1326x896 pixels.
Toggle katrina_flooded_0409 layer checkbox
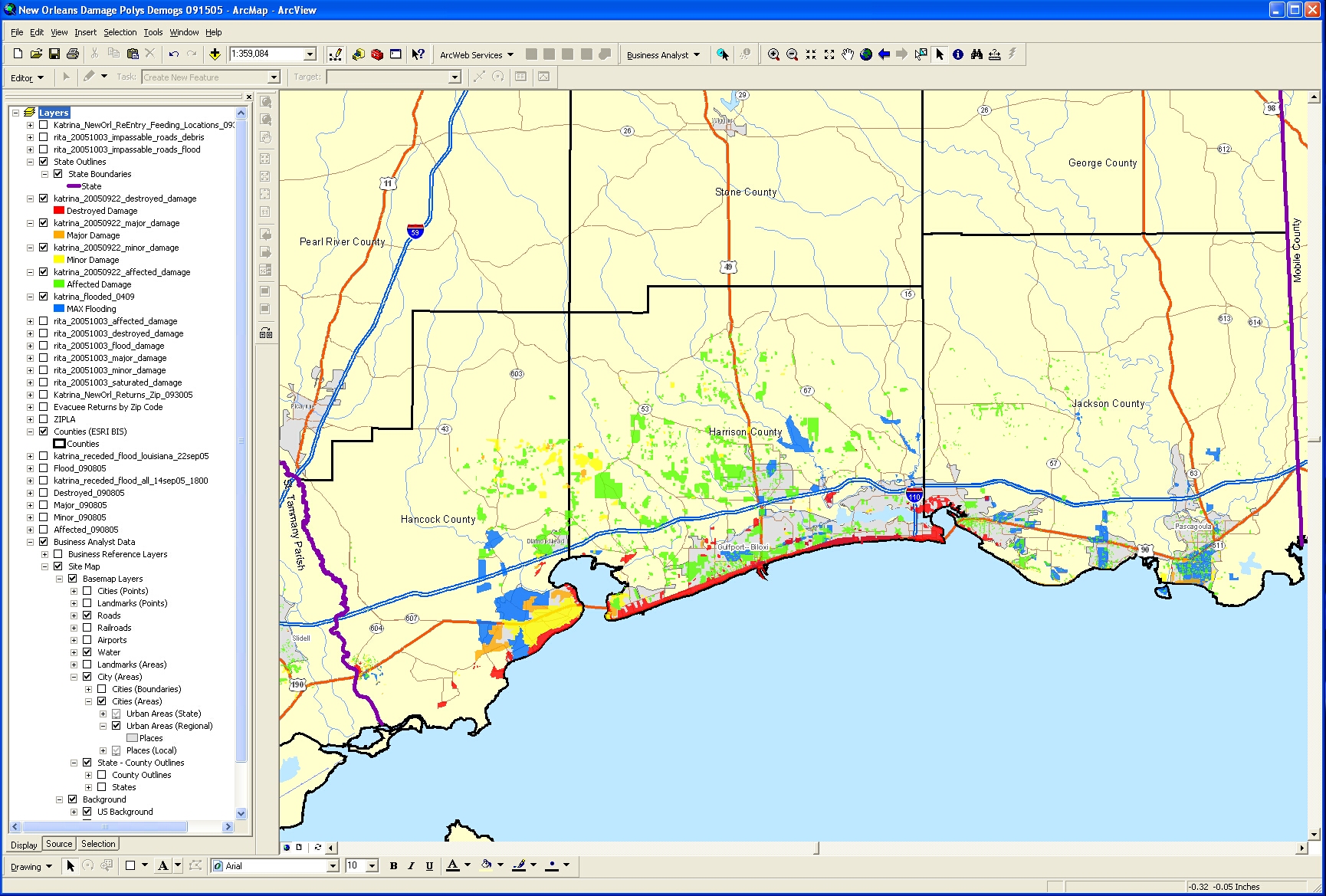44,297
